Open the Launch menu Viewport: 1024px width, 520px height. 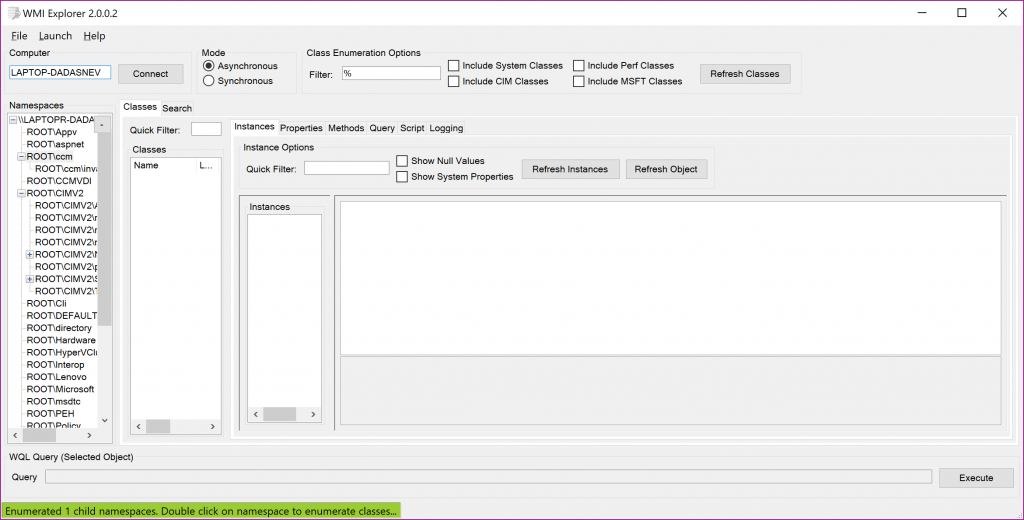(56, 36)
